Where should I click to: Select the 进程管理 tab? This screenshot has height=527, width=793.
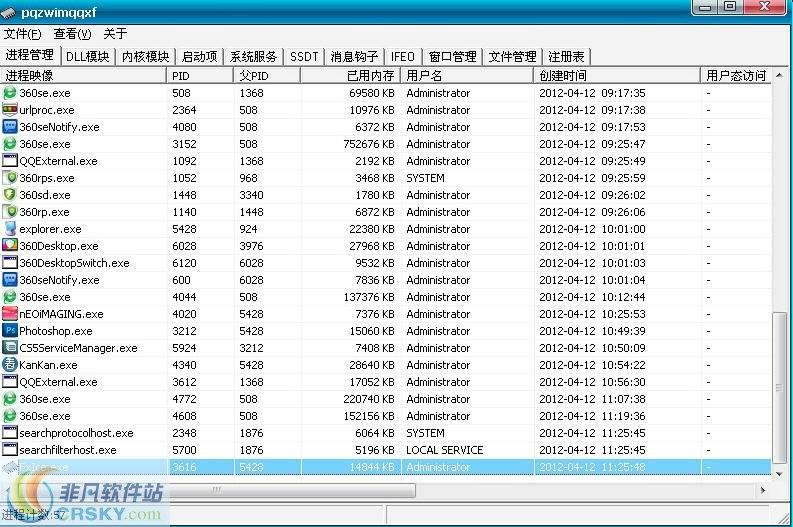click(x=29, y=55)
